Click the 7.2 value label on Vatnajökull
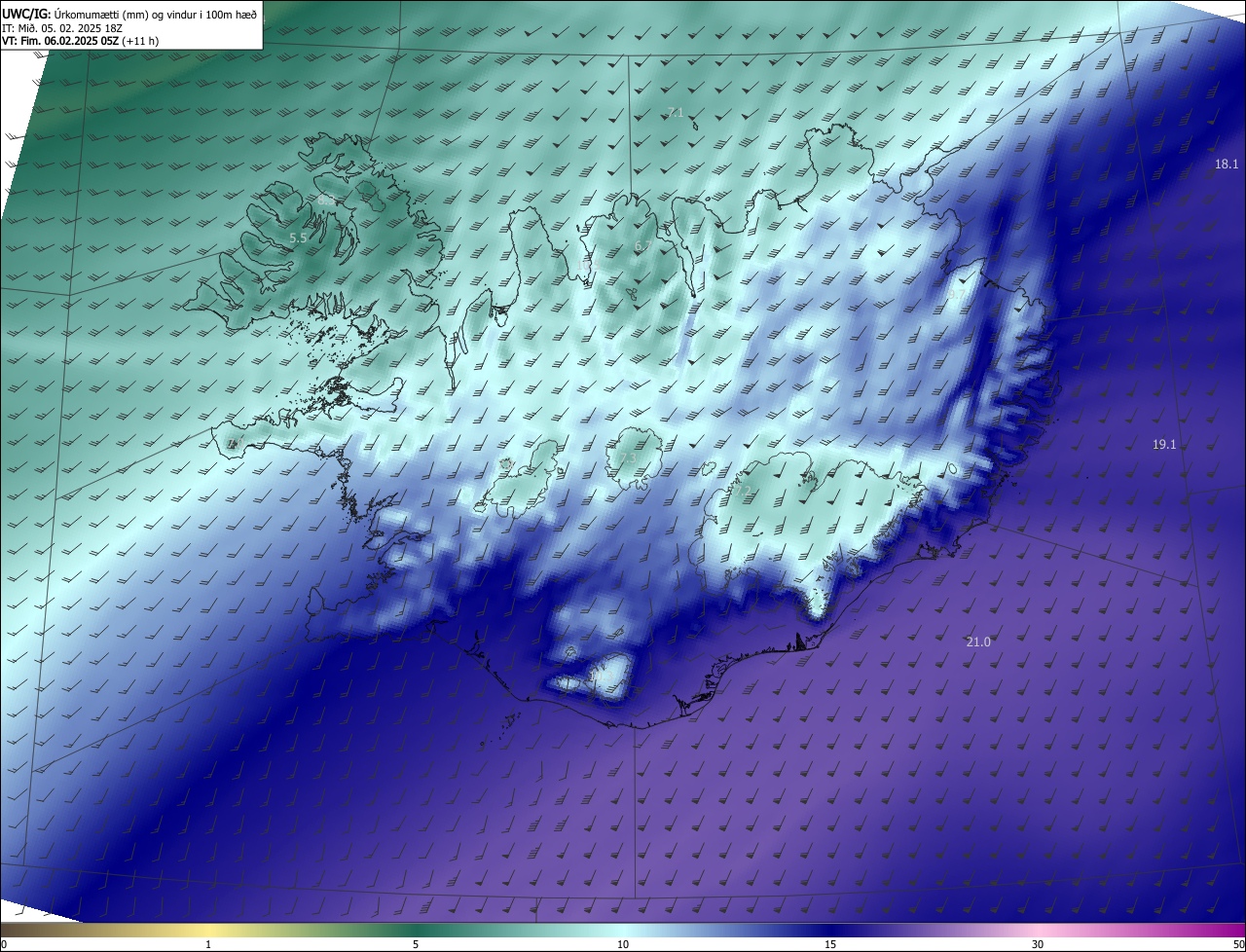 [743, 492]
